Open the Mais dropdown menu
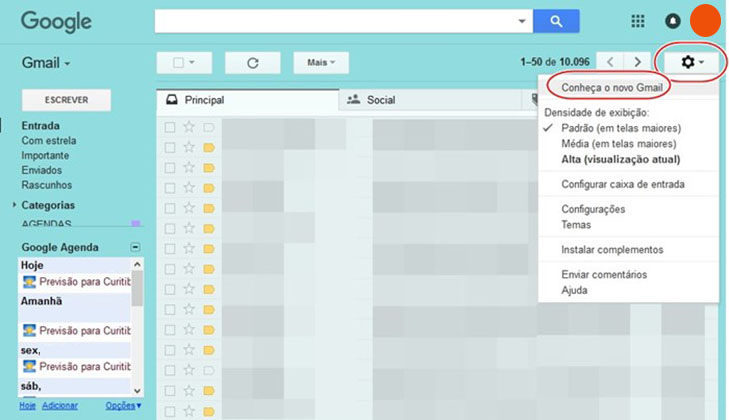The image size is (729, 420). click(320, 63)
